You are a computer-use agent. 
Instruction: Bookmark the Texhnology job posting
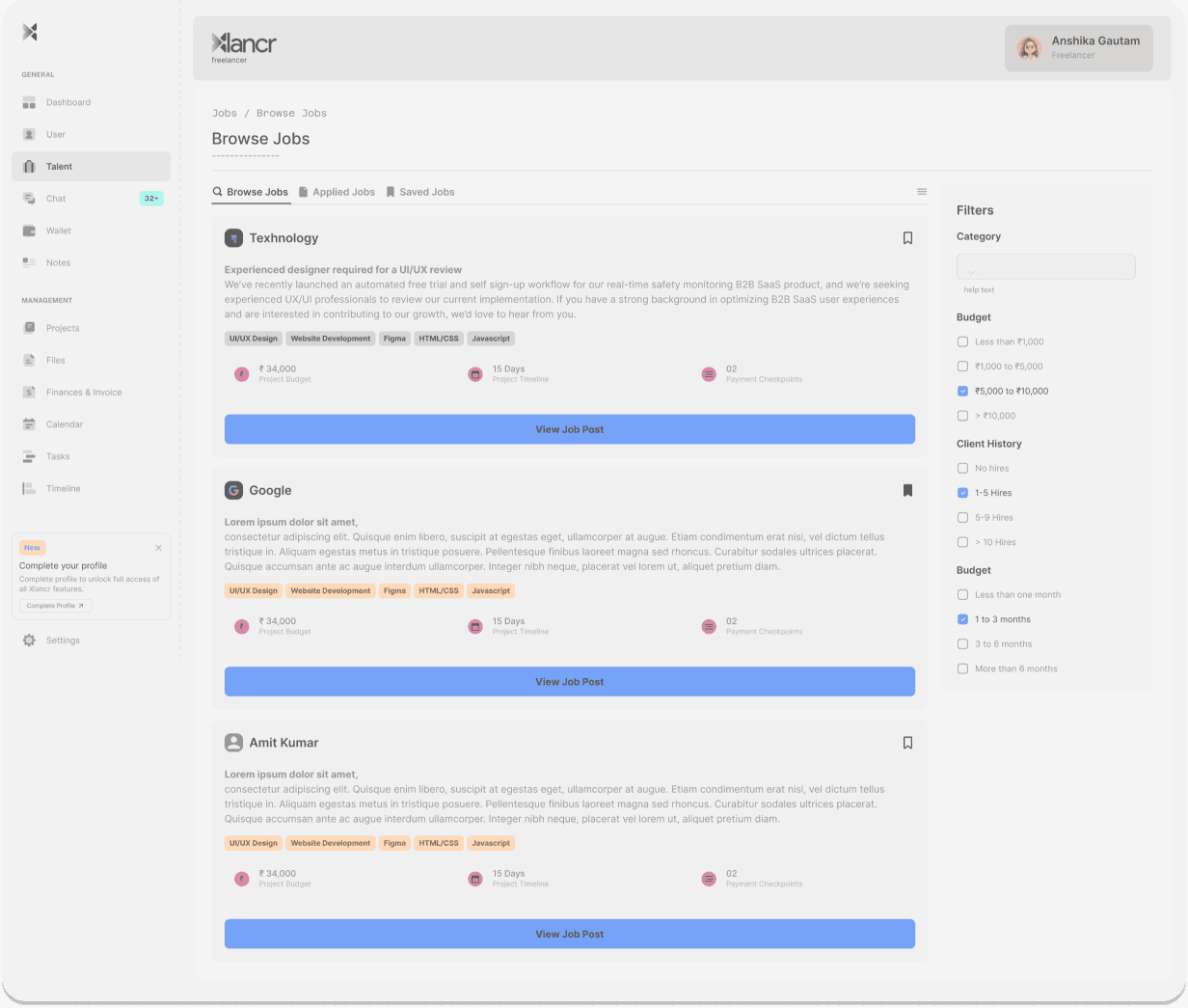click(907, 237)
